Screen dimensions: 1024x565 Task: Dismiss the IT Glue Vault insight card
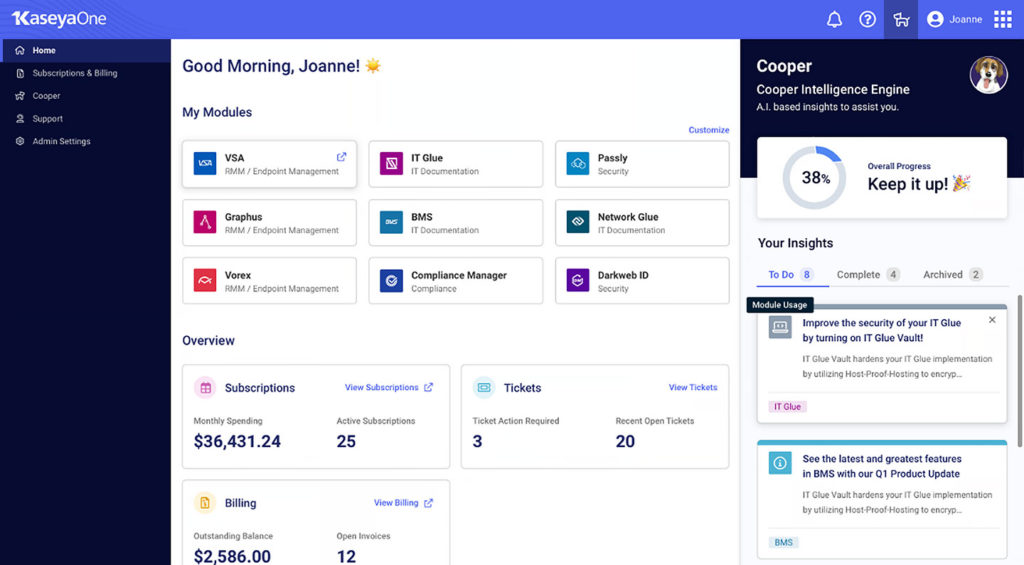992,320
